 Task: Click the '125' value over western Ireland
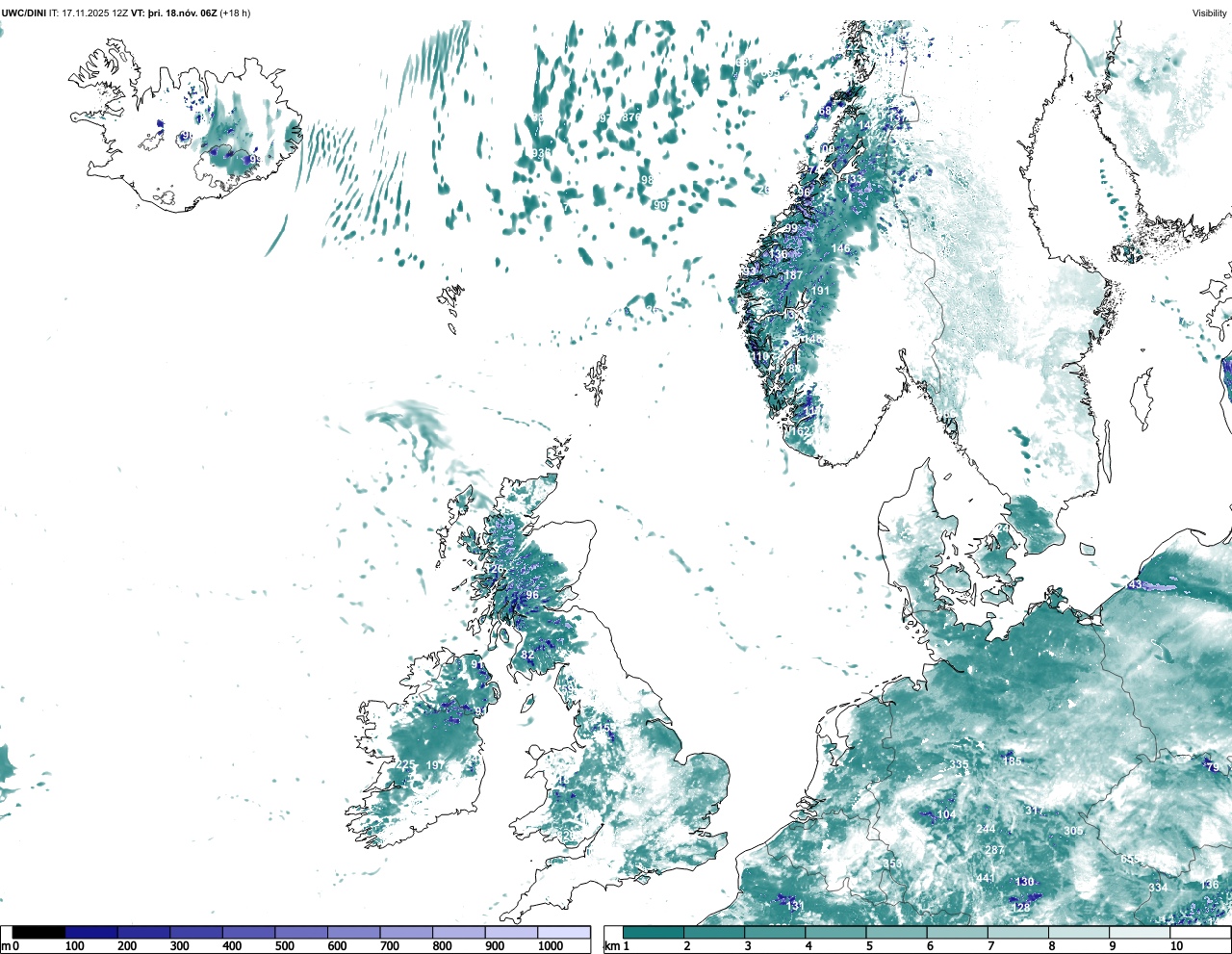click(x=406, y=765)
